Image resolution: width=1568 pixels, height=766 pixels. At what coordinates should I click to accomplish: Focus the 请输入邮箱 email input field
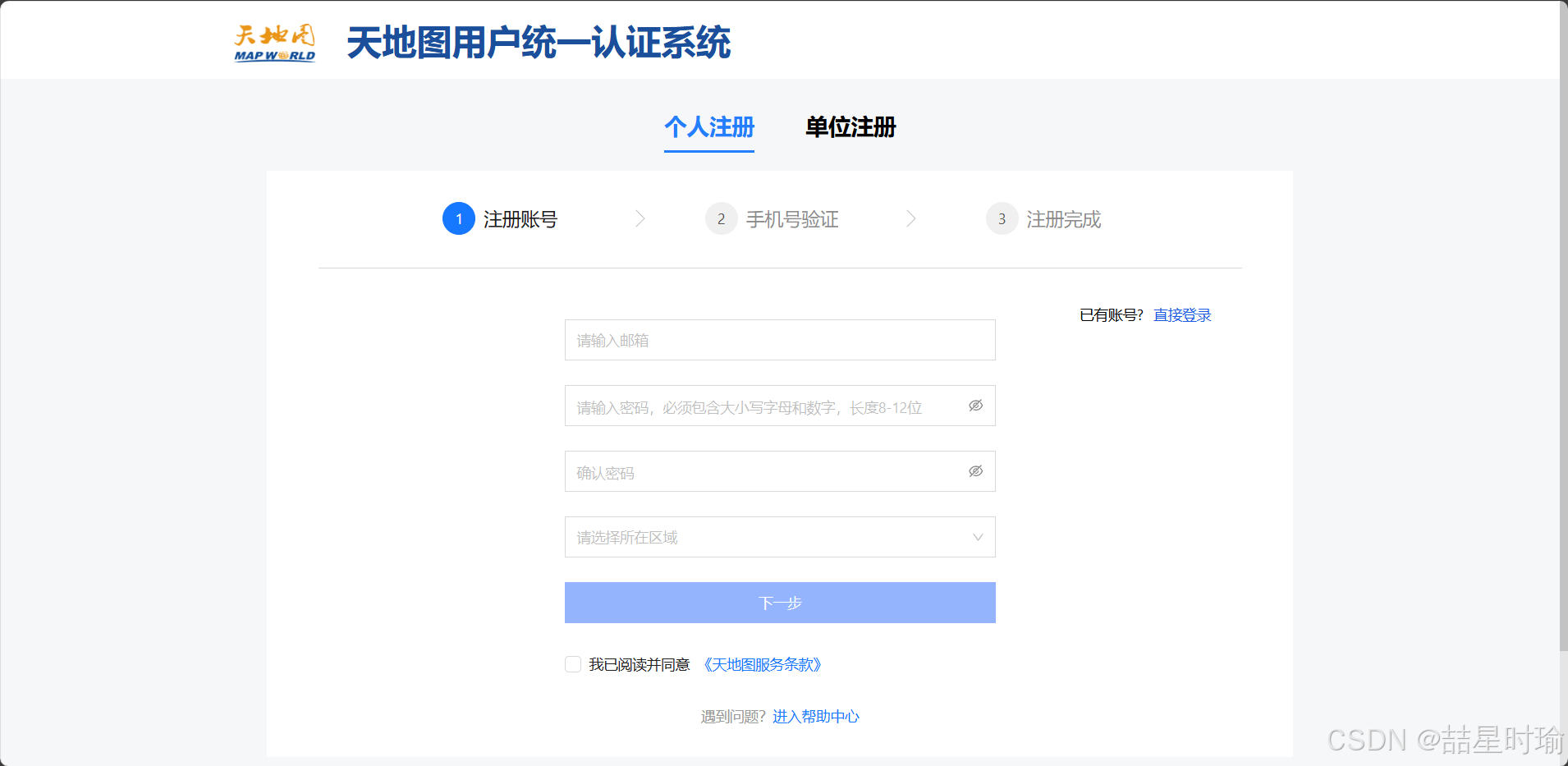(780, 340)
